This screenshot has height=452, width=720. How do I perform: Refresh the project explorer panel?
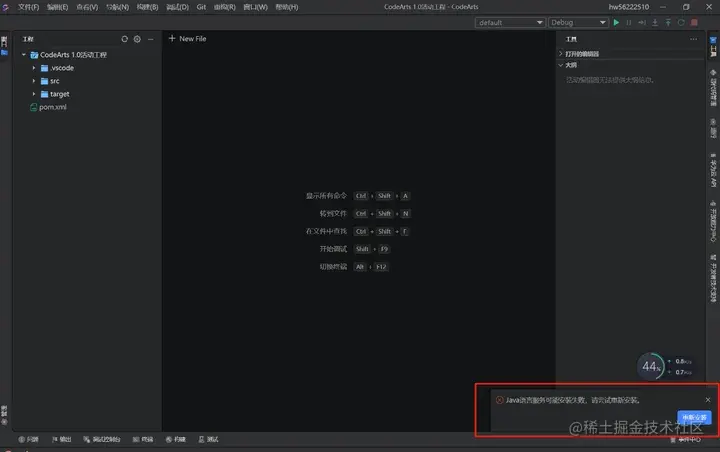click(x=124, y=39)
